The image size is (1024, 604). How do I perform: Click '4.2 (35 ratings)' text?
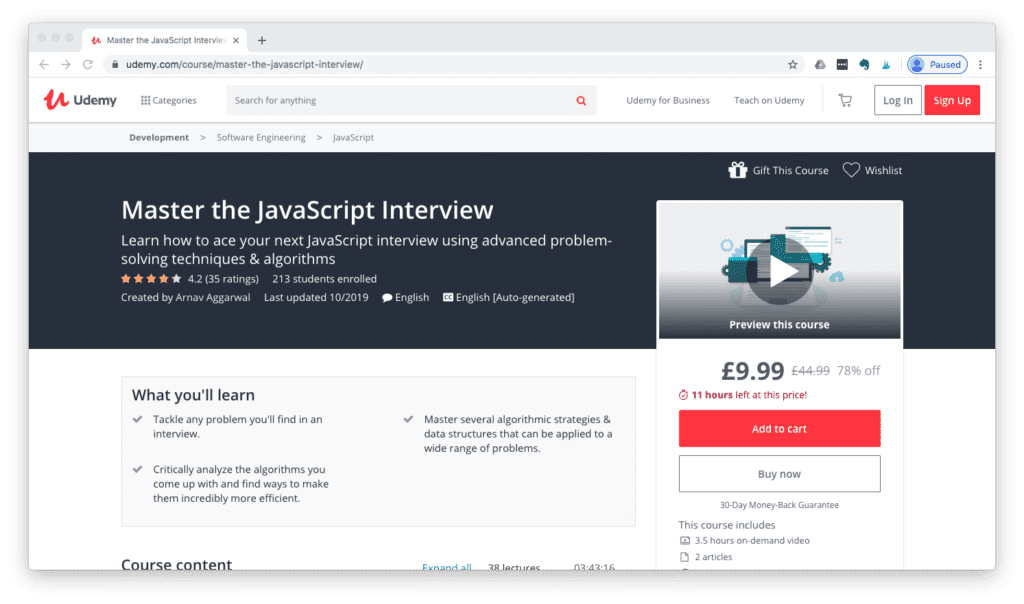(x=223, y=279)
